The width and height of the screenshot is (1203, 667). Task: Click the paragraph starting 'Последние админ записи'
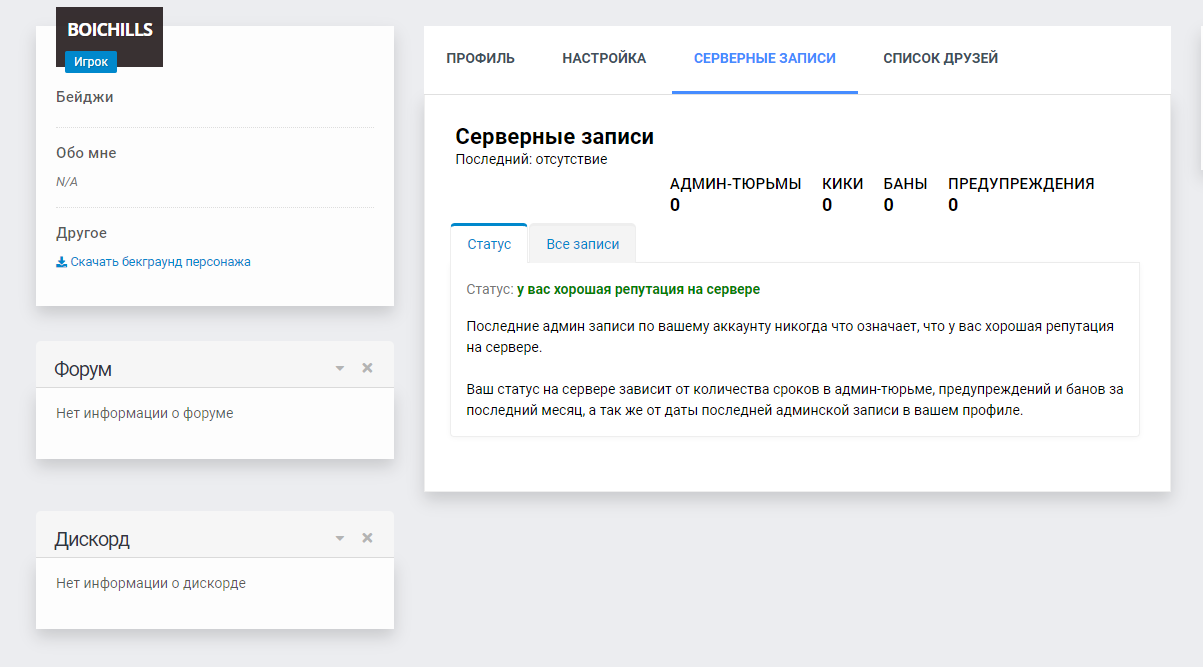pyautogui.click(x=790, y=337)
